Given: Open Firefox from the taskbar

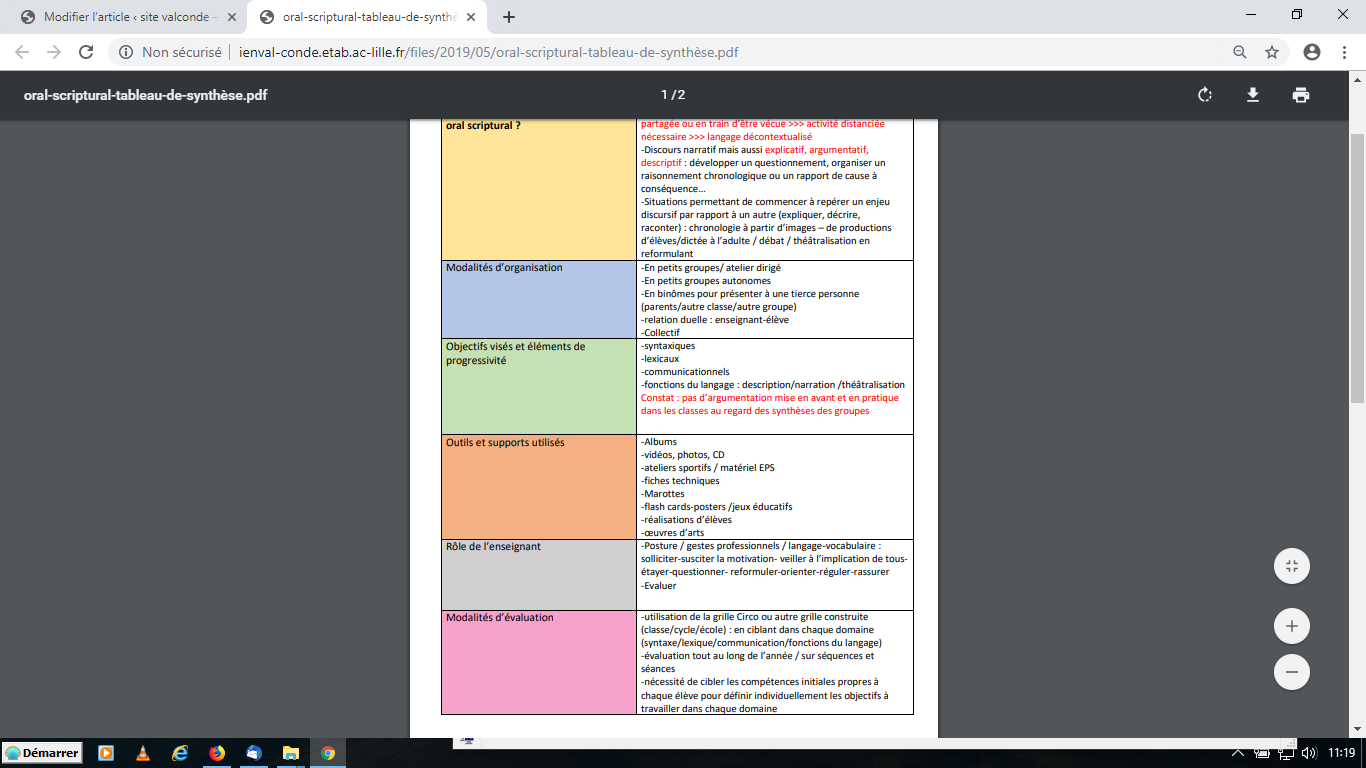Looking at the screenshot, I should point(217,753).
